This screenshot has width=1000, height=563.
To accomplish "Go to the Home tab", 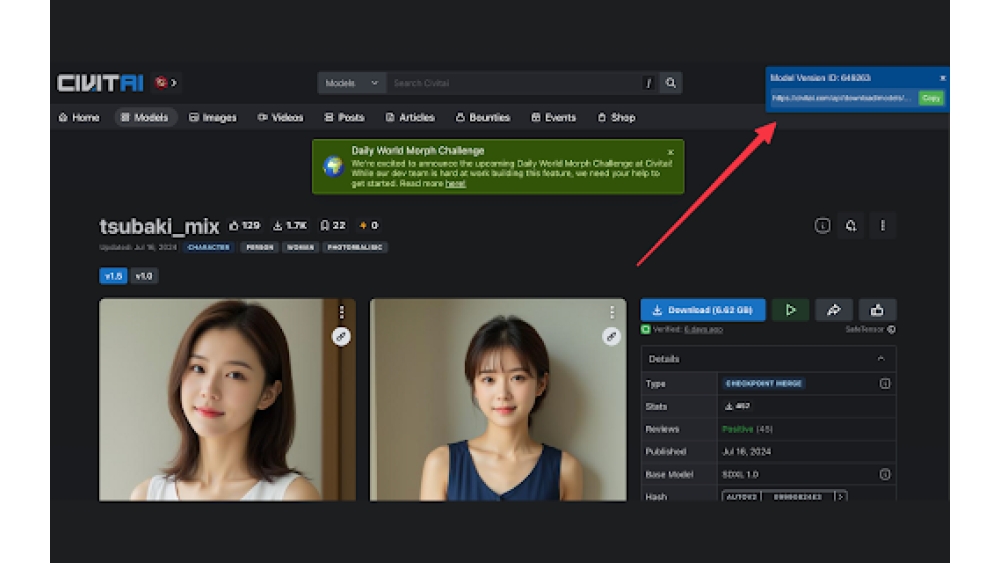I will [79, 117].
